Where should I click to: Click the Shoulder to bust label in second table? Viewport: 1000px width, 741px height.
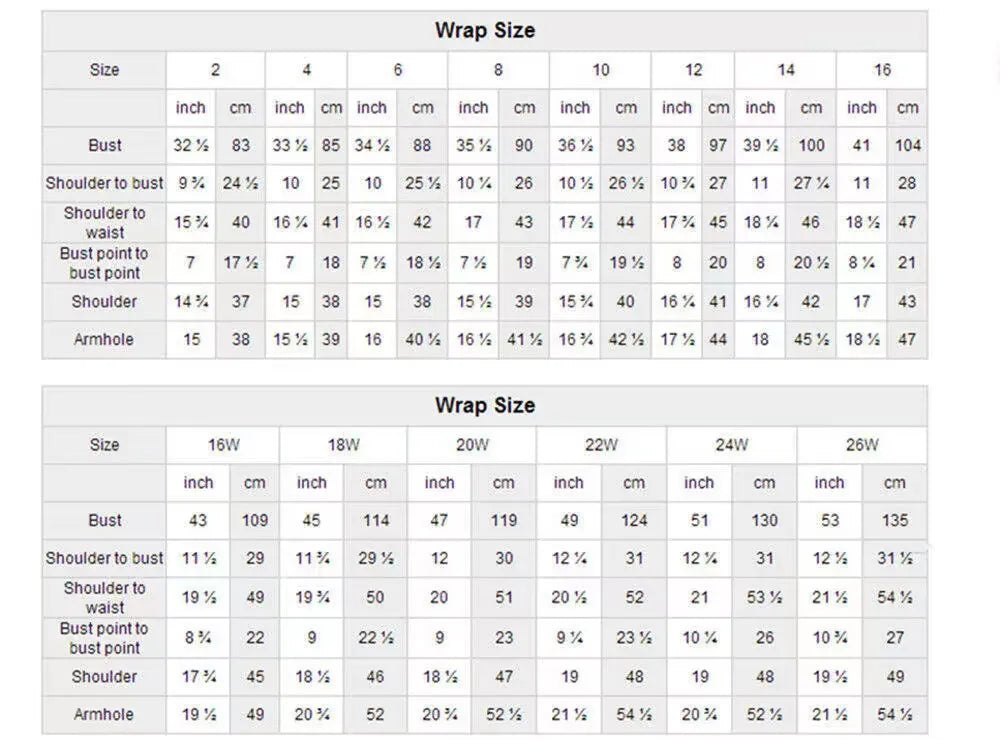pos(105,558)
